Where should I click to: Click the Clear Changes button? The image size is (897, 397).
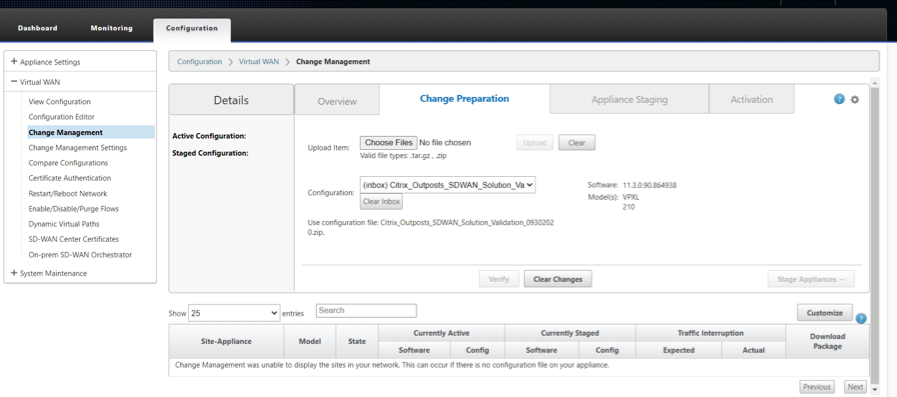[558, 279]
